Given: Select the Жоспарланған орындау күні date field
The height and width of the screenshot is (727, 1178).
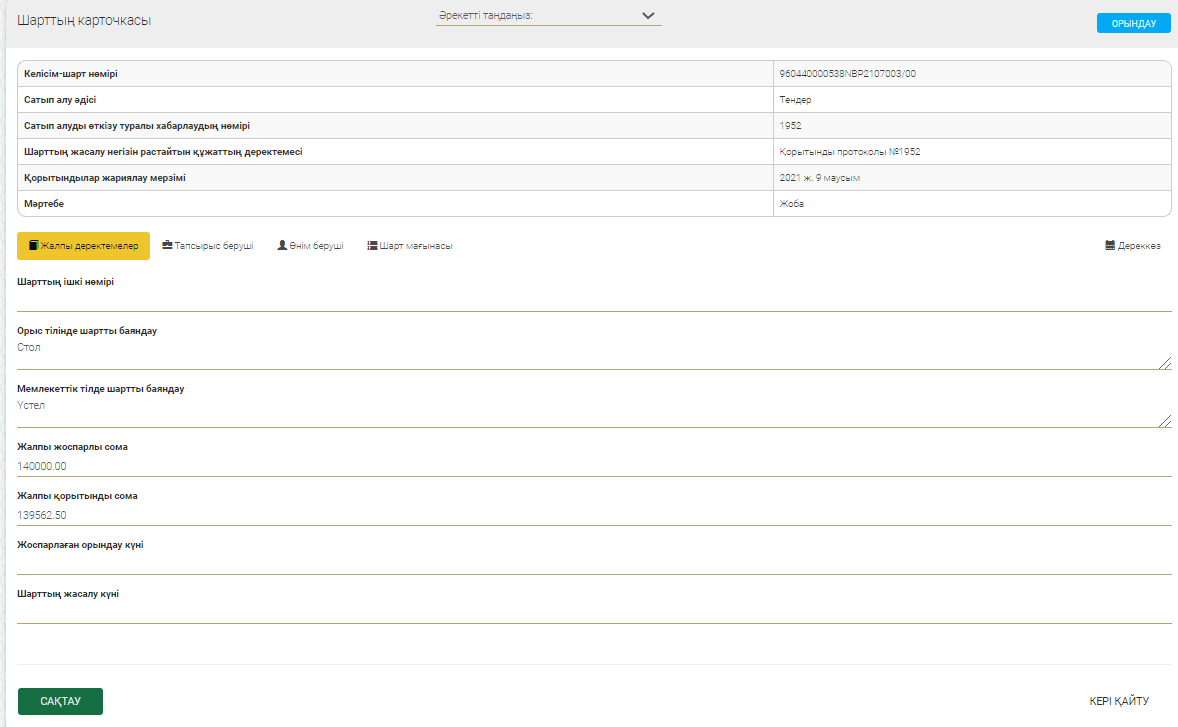Looking at the screenshot, I should pos(594,564).
